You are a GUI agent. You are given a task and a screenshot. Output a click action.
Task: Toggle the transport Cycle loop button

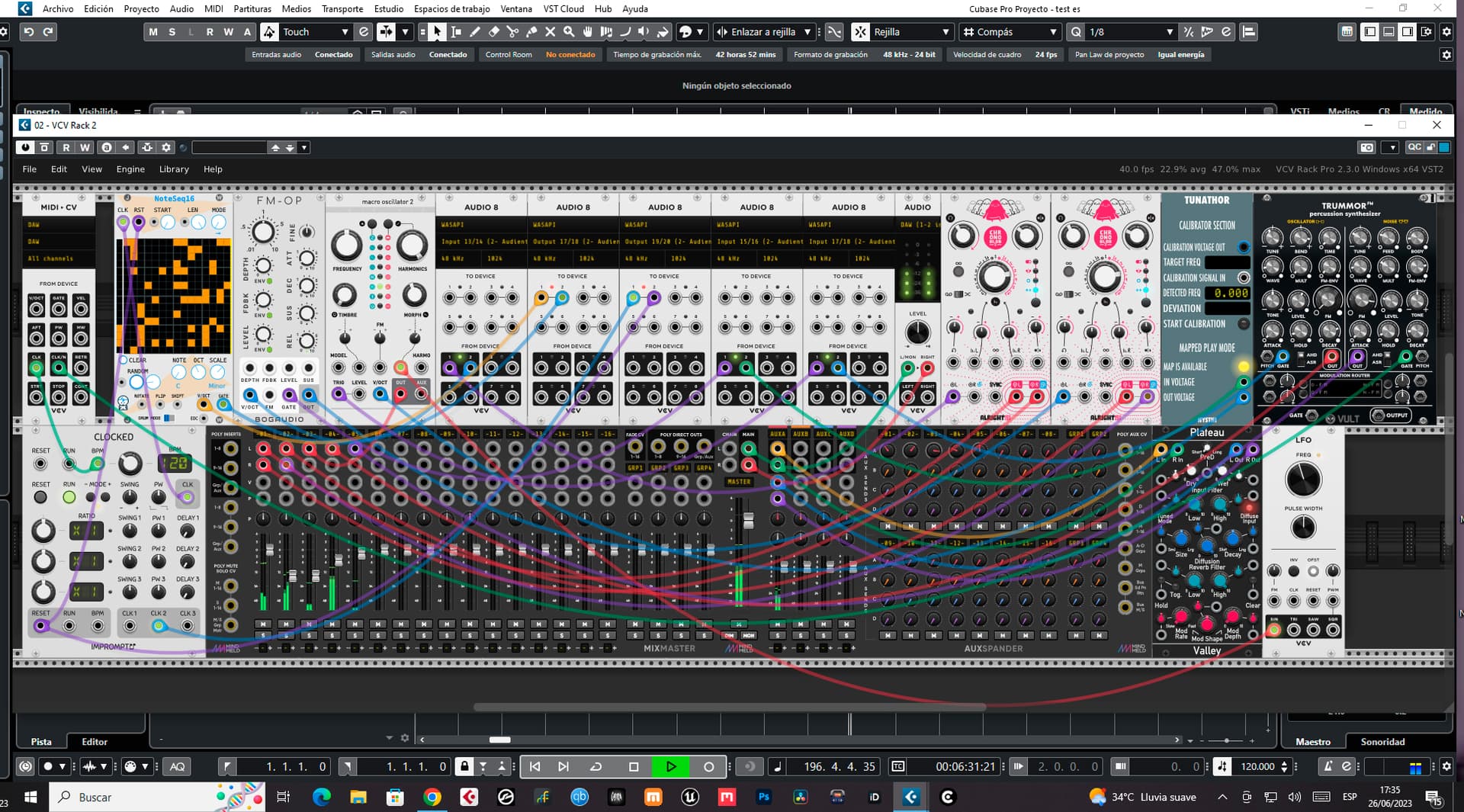pyautogui.click(x=596, y=766)
